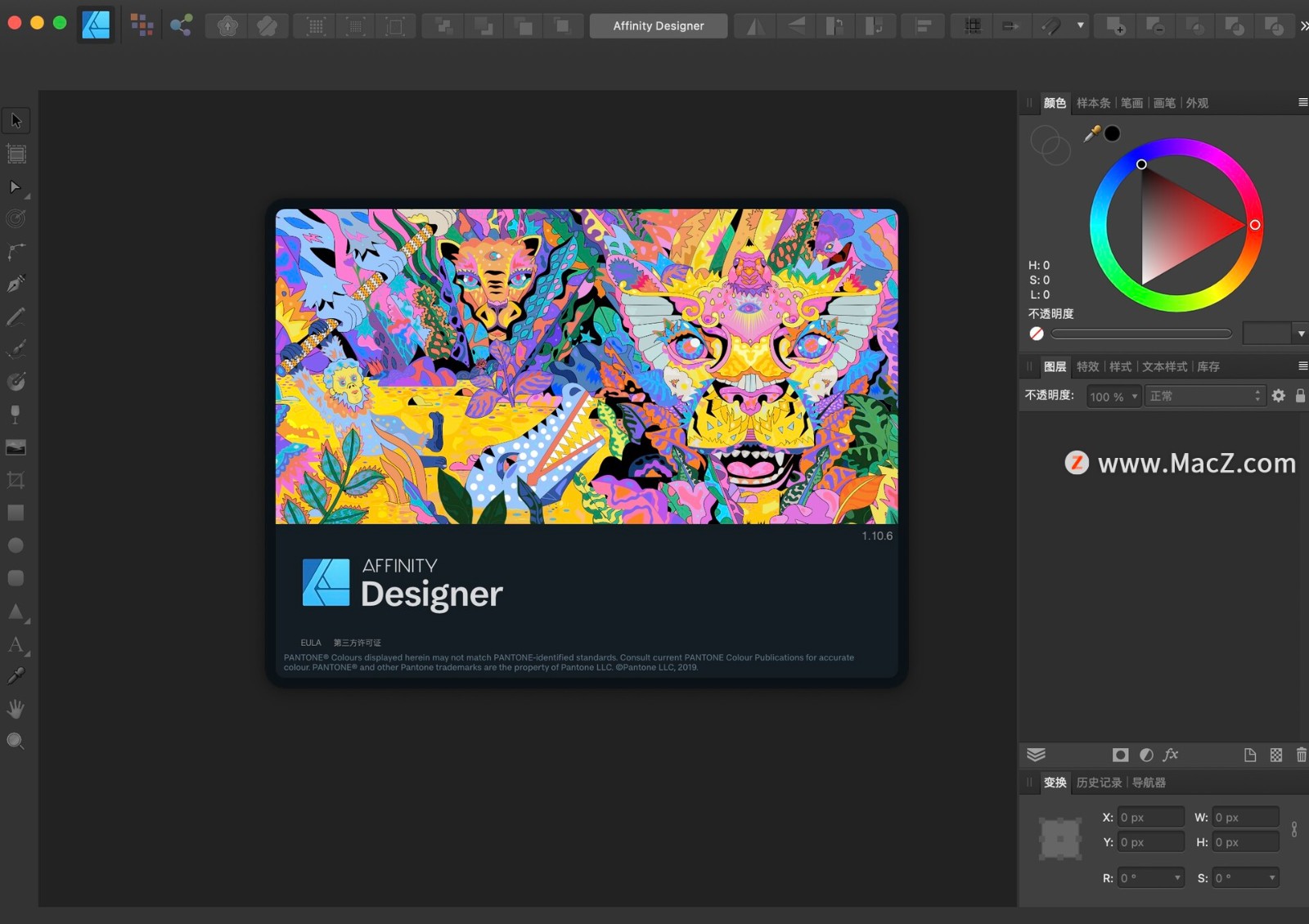
Task: Select the Point Transform tool
Action: click(x=16, y=219)
